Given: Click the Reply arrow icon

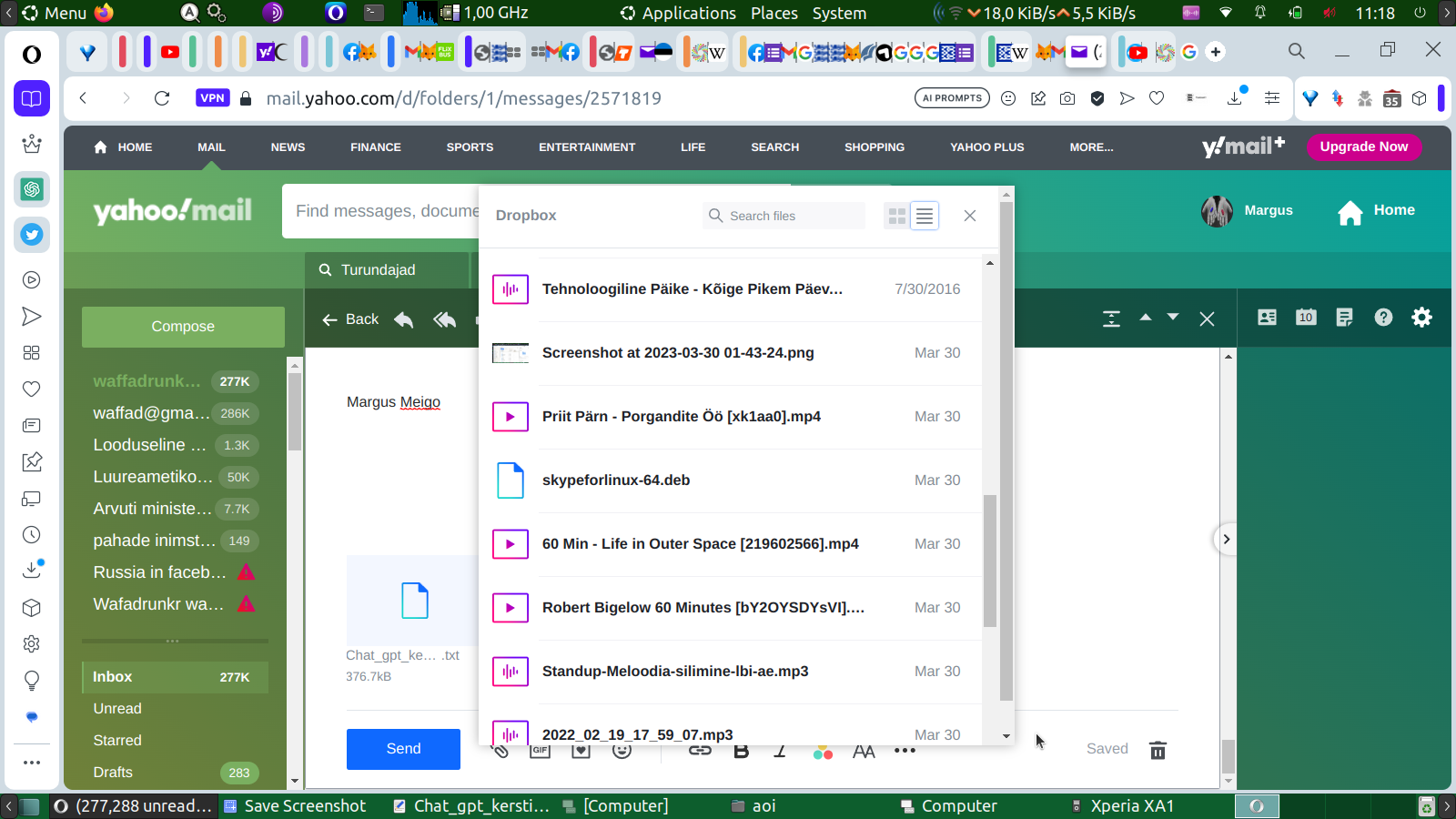Looking at the screenshot, I should click(404, 319).
